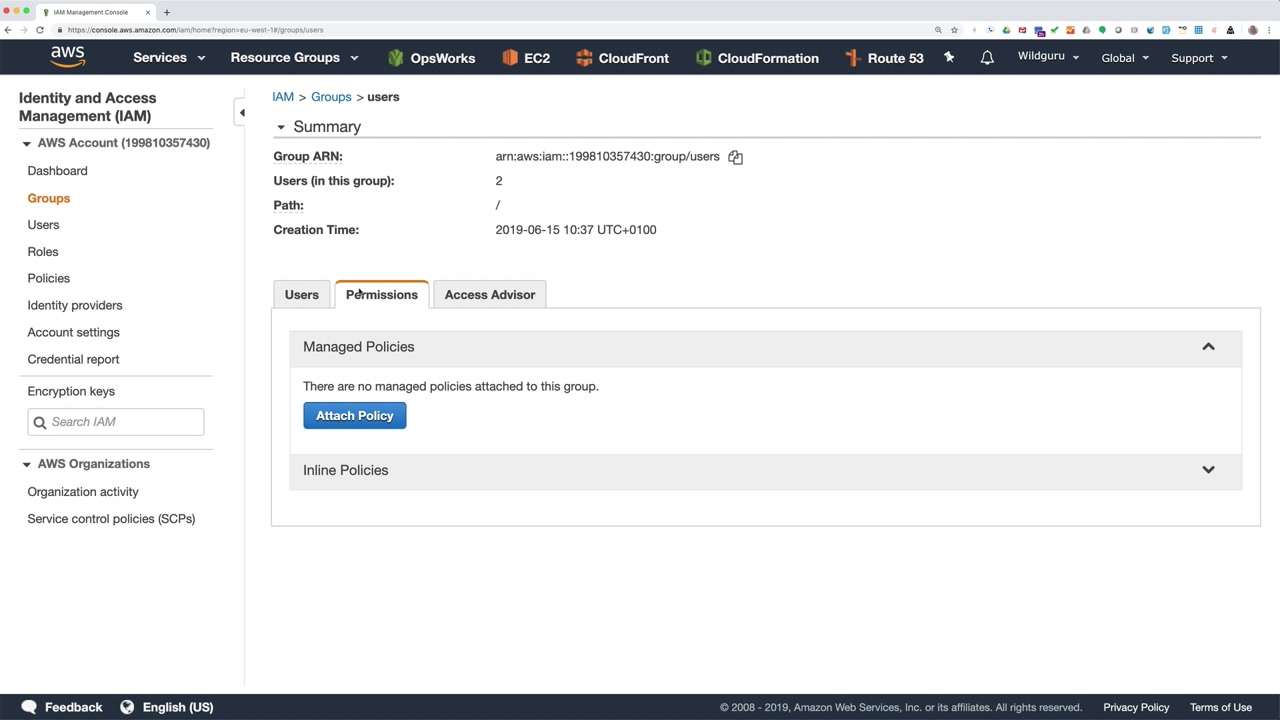Open the Resource Groups dropdown
Screen dimensions: 1280x720
click(x=294, y=58)
